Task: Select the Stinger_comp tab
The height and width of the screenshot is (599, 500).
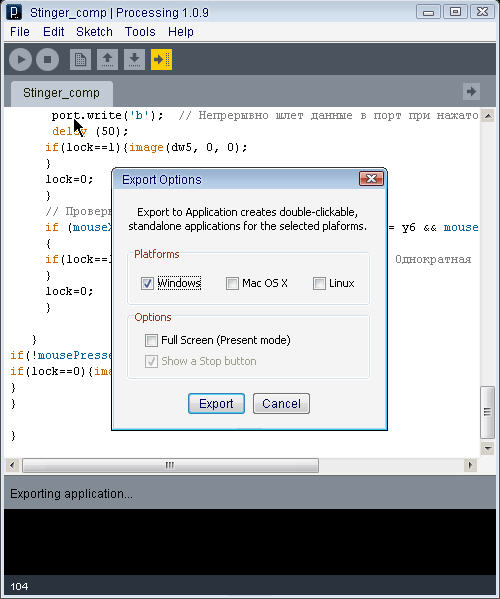Action: [61, 93]
